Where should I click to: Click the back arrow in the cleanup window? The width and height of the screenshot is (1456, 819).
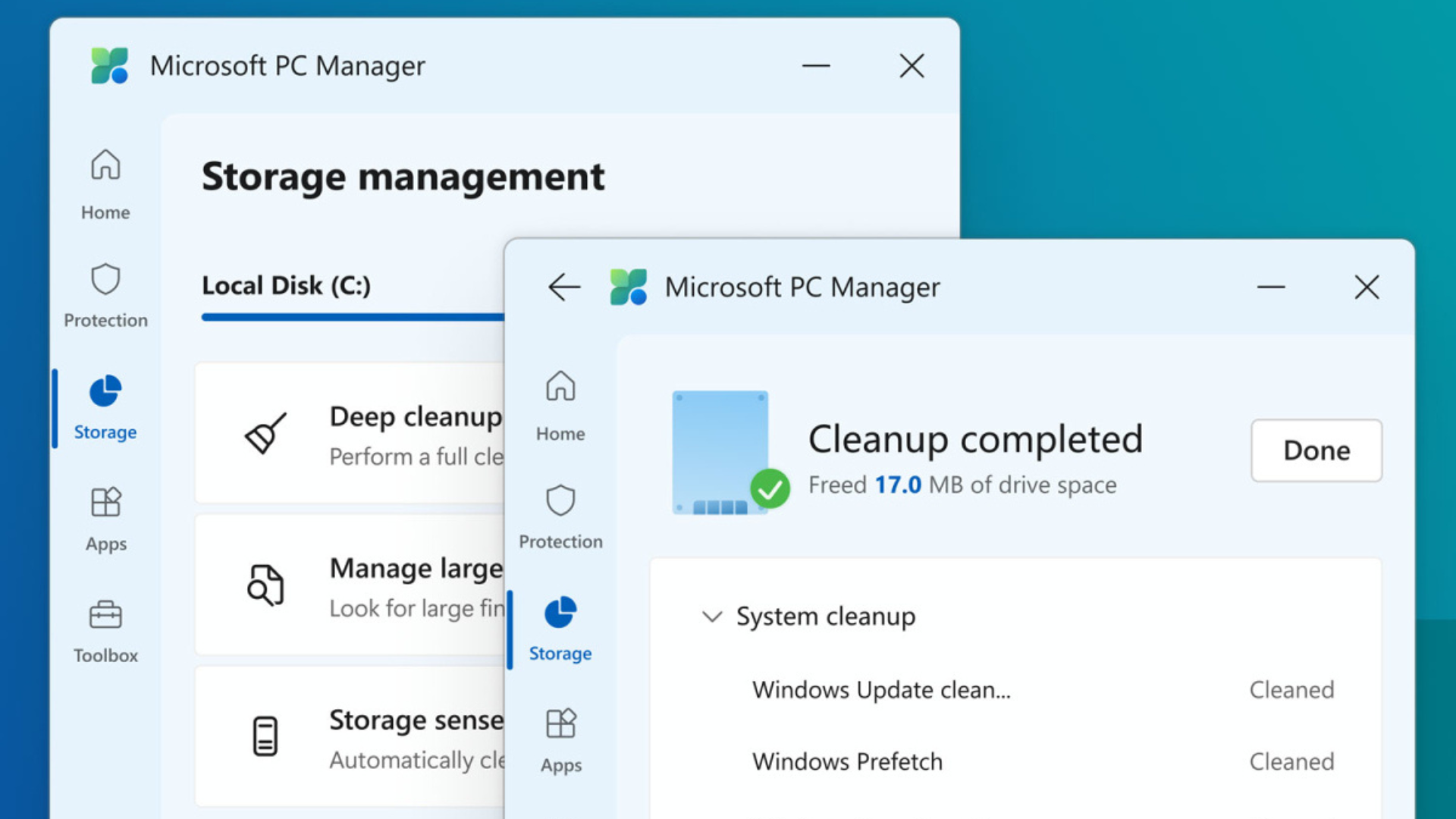pos(564,287)
